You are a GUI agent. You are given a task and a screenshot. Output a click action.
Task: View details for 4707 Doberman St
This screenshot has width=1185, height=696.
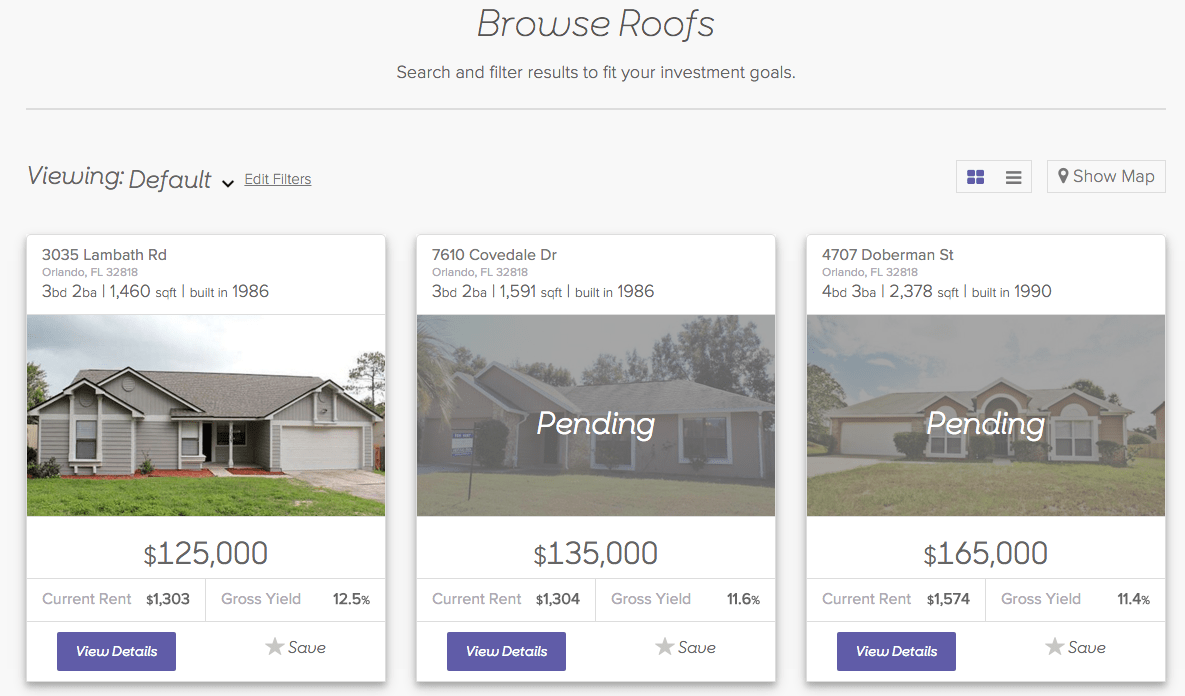click(896, 651)
